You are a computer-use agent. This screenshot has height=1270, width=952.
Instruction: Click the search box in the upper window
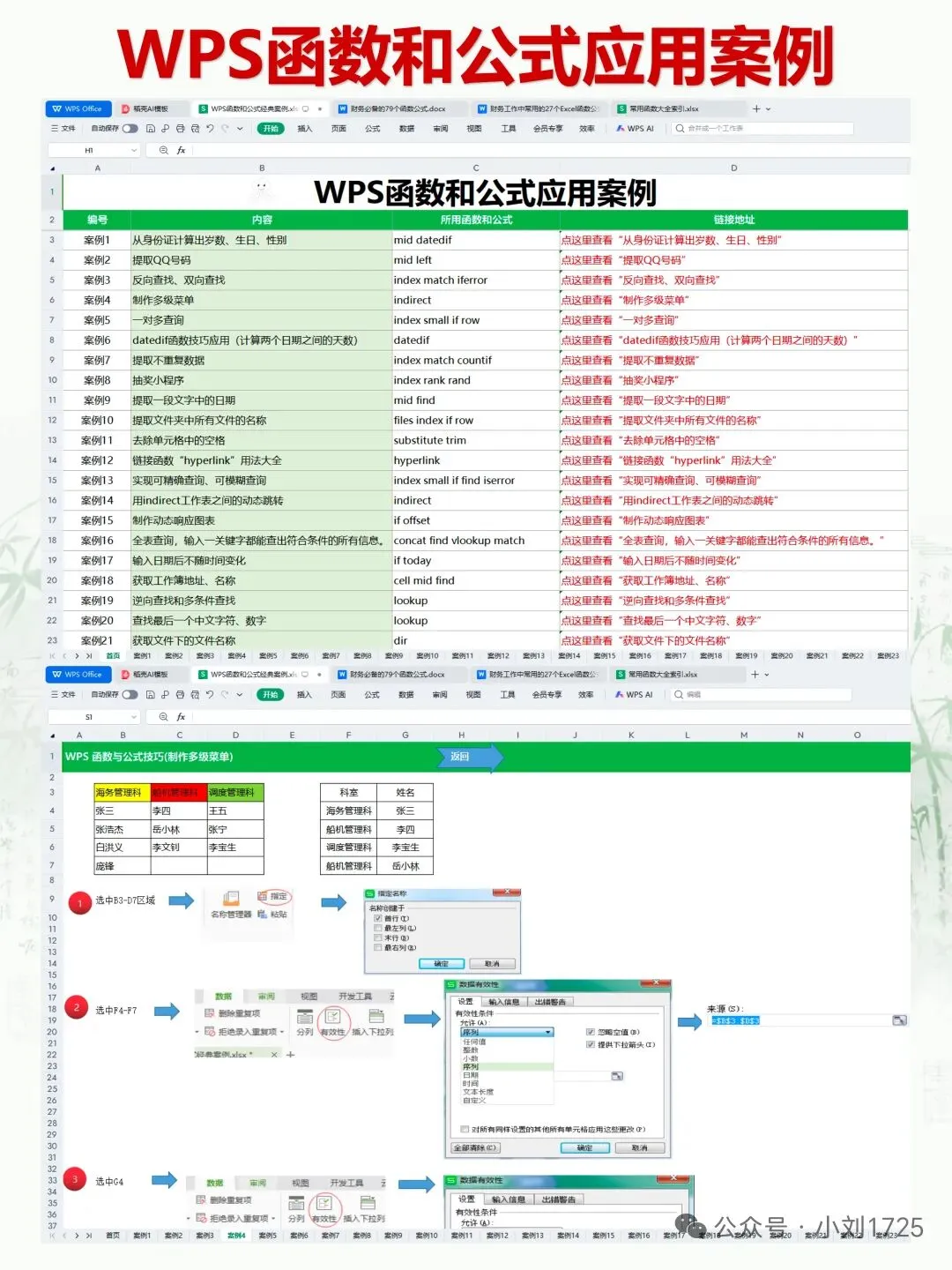tap(763, 129)
